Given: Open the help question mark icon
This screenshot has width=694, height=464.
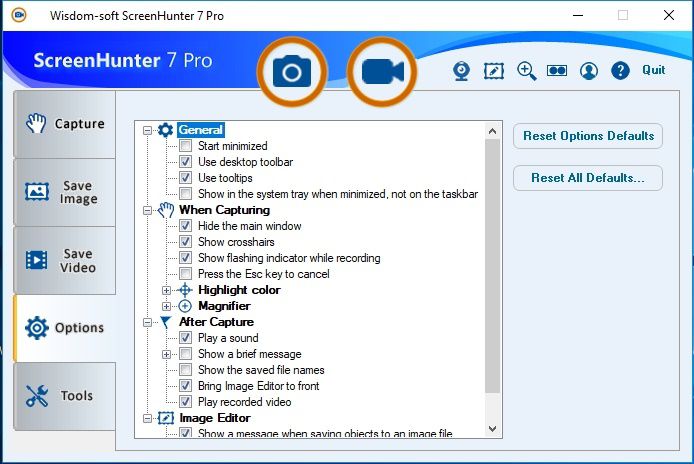Looking at the screenshot, I should point(621,70).
